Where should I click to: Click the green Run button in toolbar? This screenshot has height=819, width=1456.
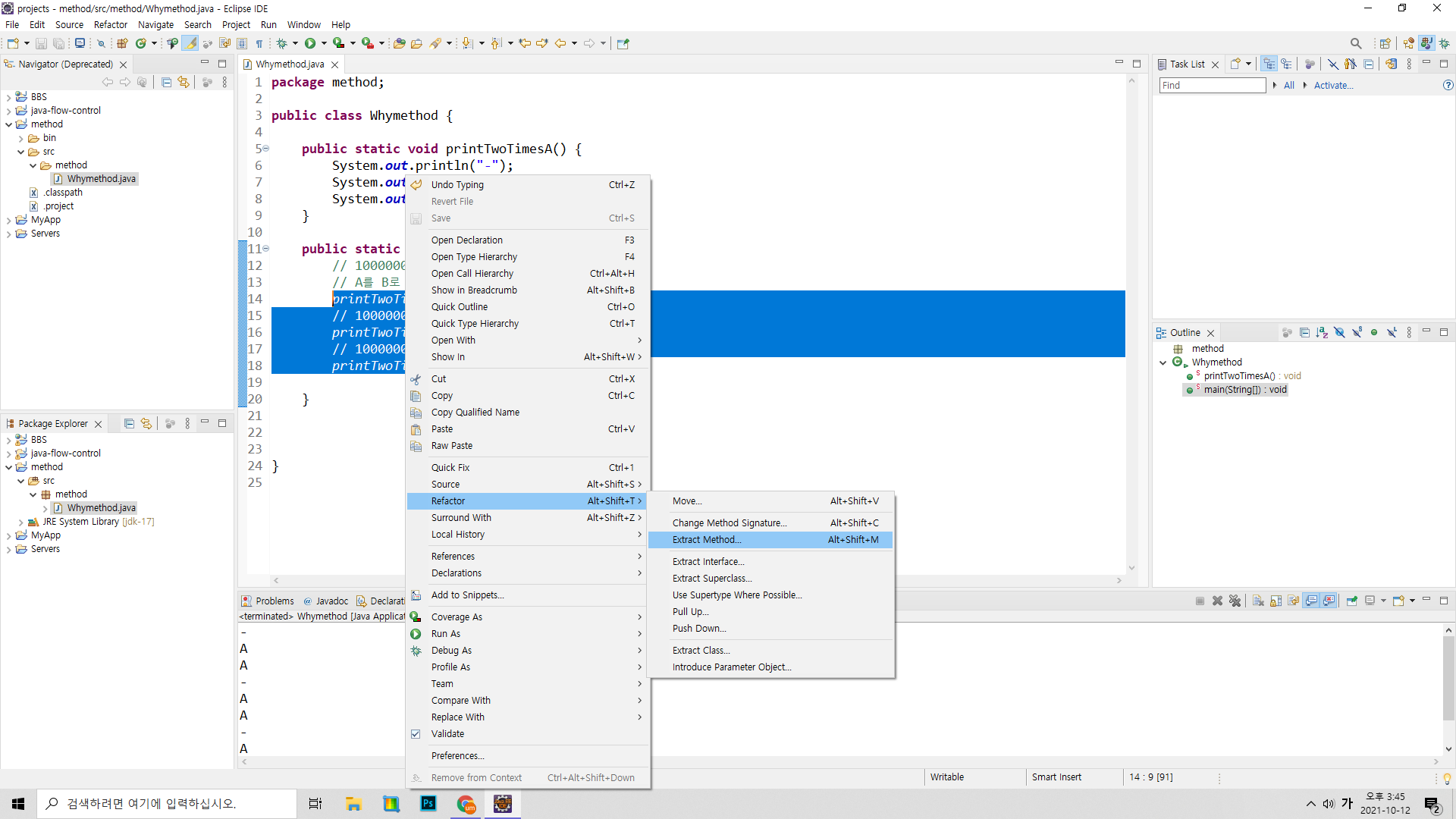pos(310,43)
